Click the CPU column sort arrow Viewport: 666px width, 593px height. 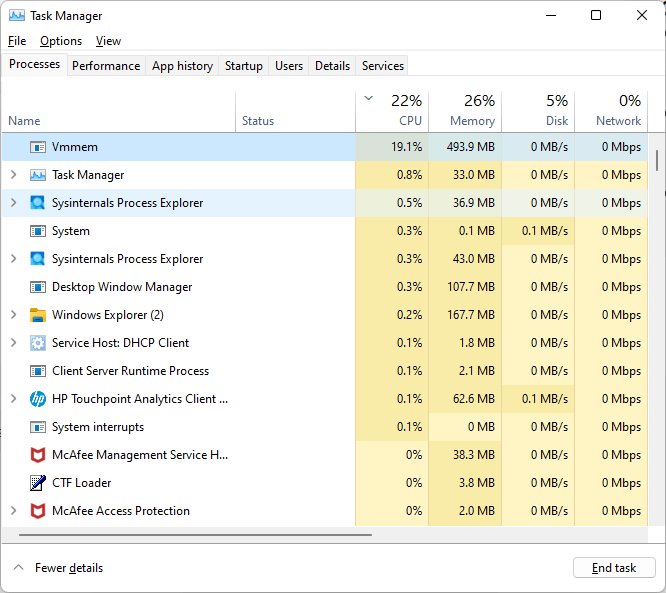pyautogui.click(x=369, y=99)
